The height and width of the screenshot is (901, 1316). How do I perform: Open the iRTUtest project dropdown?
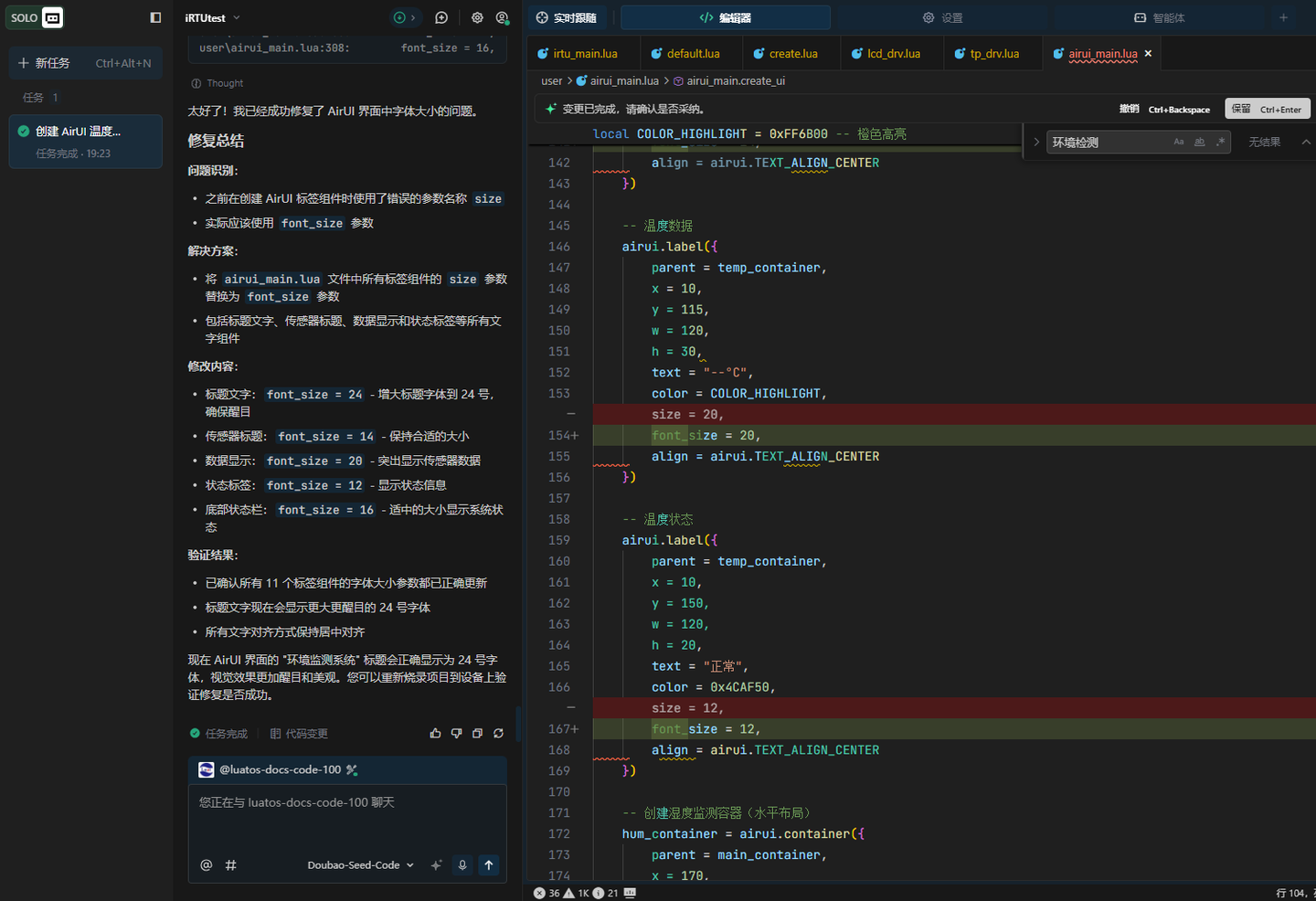pos(212,17)
